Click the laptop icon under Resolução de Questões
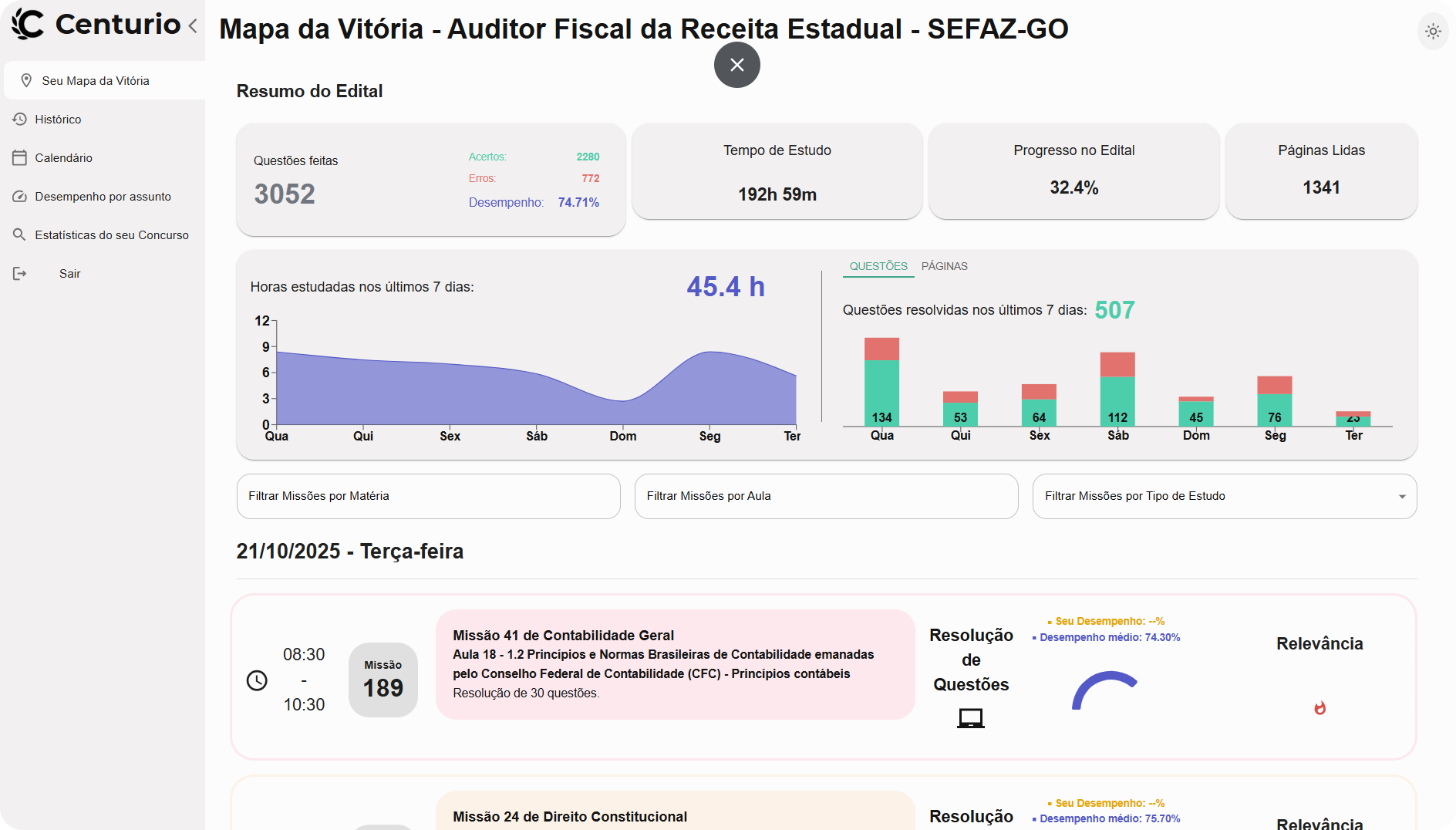Viewport: 1456px width, 830px height. pos(971,718)
